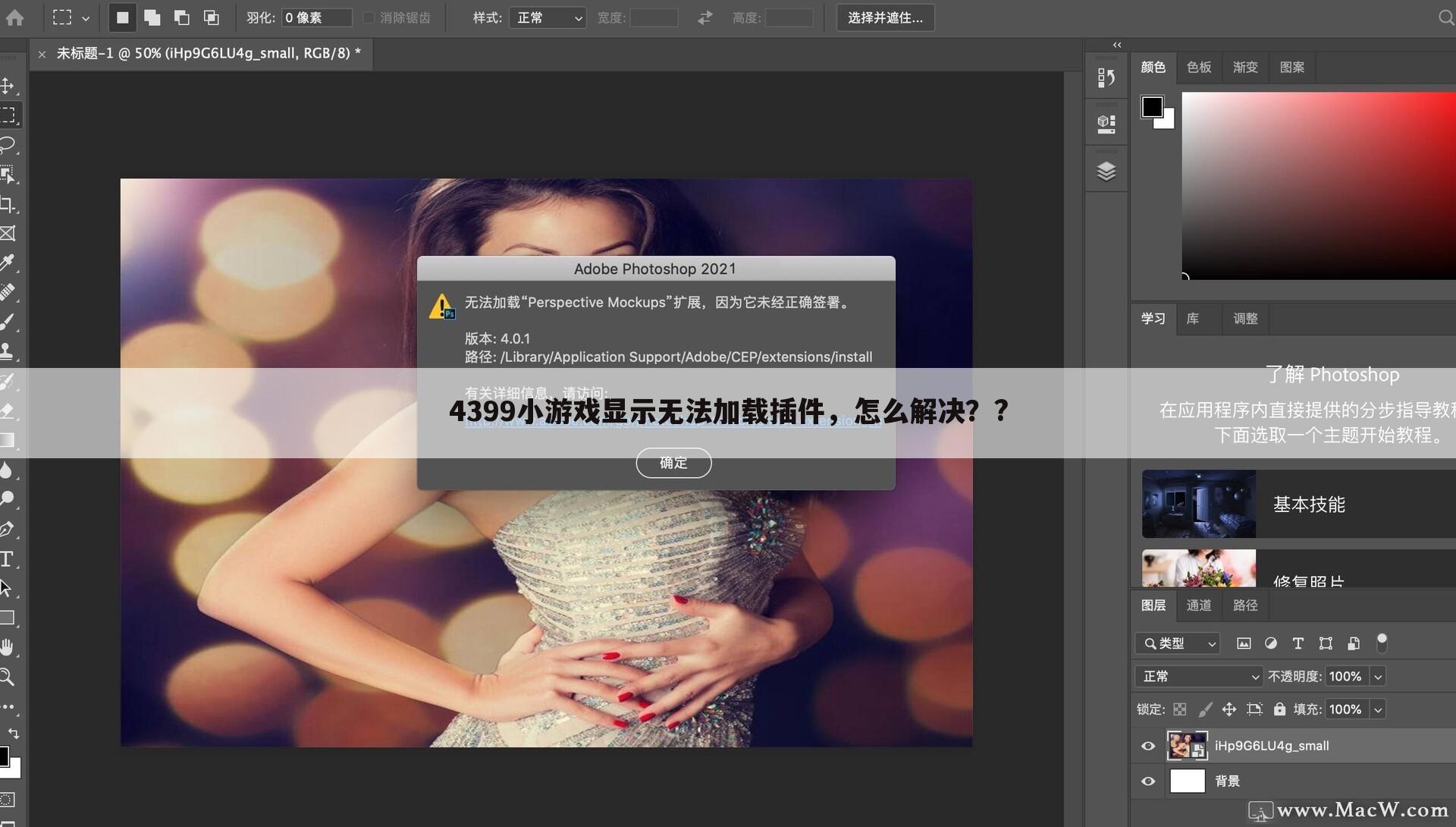Choose New Selection mode icon

tap(122, 17)
